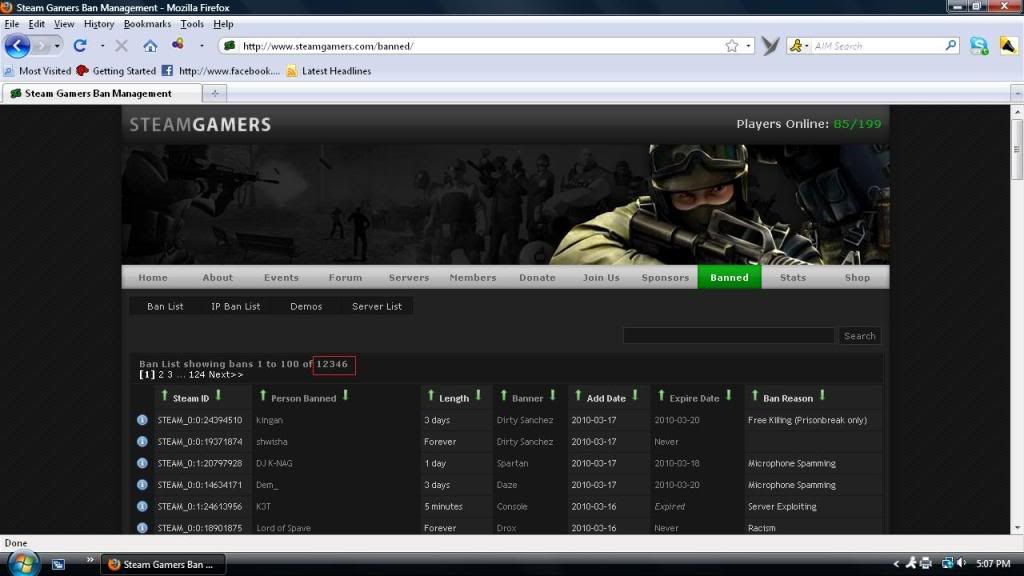Open the Getting Started bookmark
Viewport: 1024px width, 576px height.
[x=116, y=71]
